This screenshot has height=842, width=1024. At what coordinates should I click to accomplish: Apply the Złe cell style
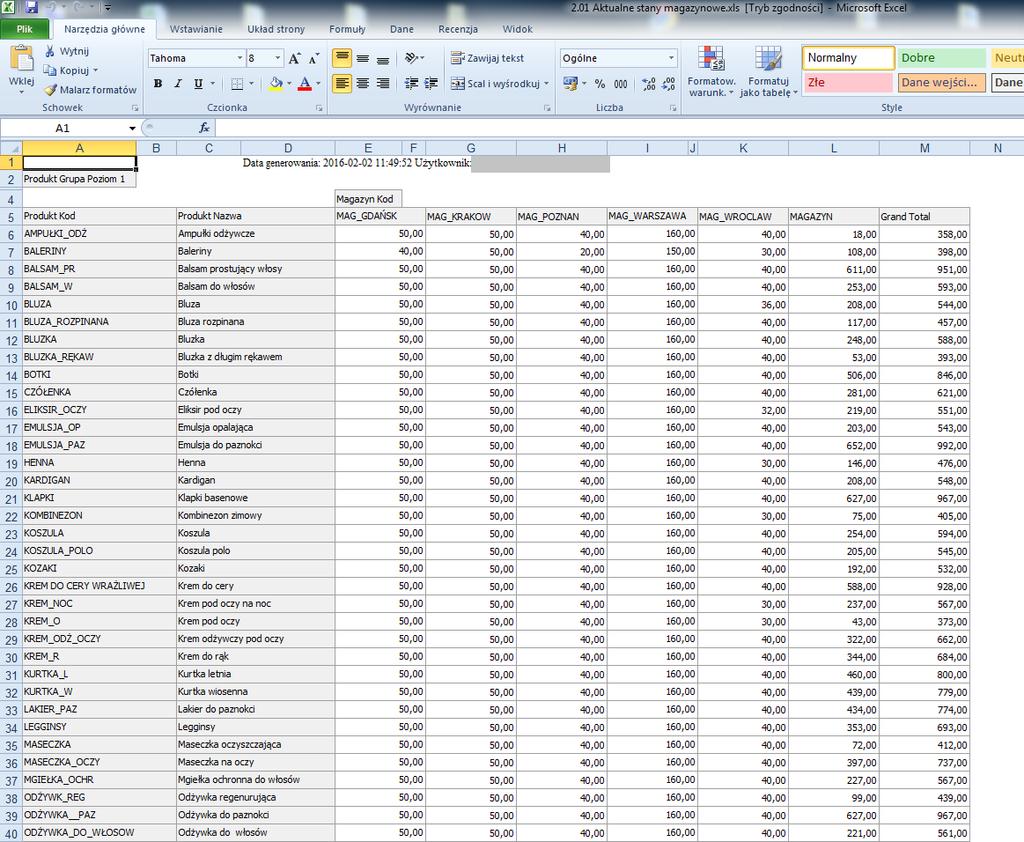(848, 82)
